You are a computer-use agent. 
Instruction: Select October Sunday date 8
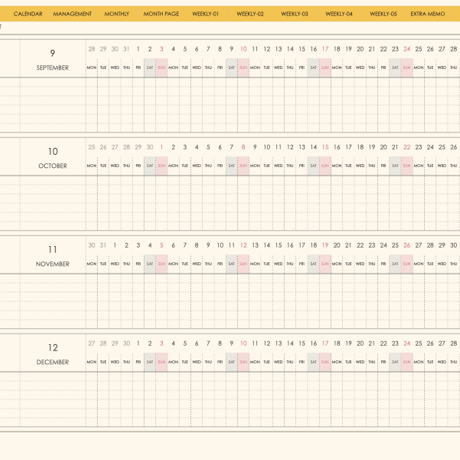coord(243,147)
